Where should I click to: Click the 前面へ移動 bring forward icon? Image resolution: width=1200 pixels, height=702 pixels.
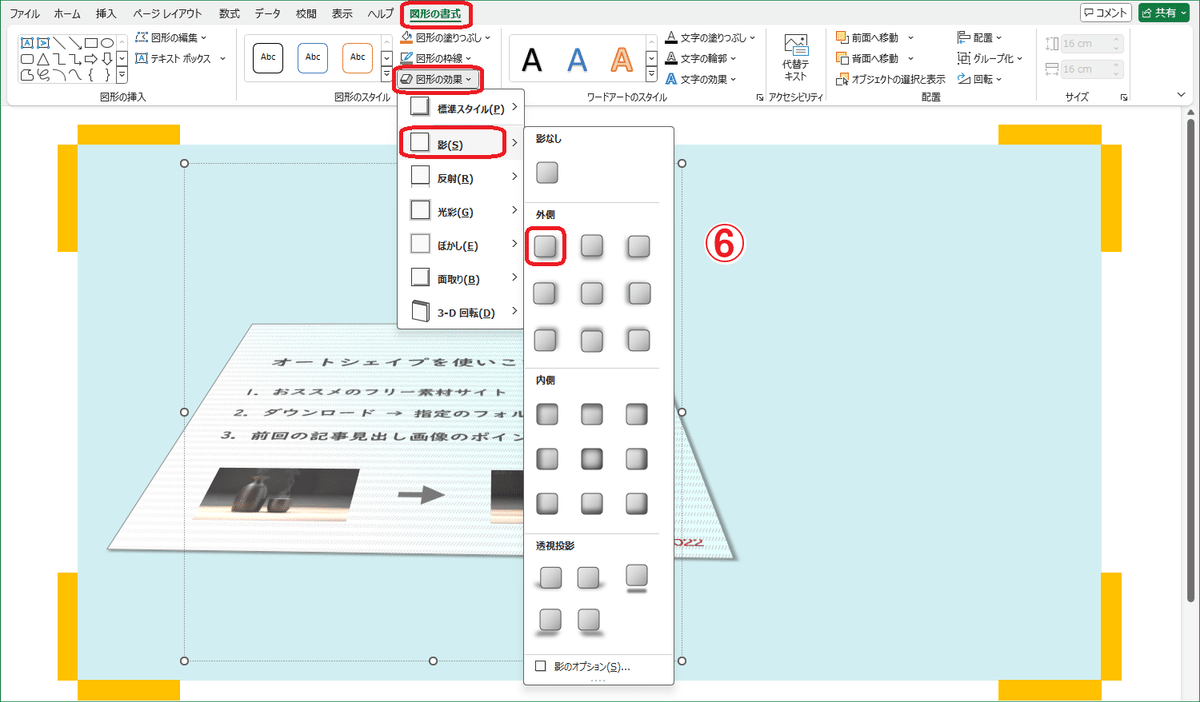click(843, 38)
